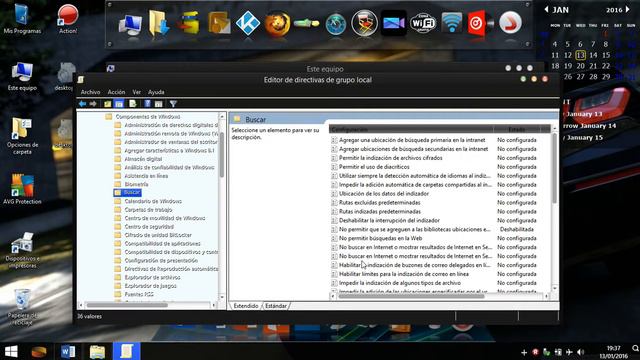The image size is (640, 360).
Task: Launch the computer monitor icon in the dock
Action: 131,24
